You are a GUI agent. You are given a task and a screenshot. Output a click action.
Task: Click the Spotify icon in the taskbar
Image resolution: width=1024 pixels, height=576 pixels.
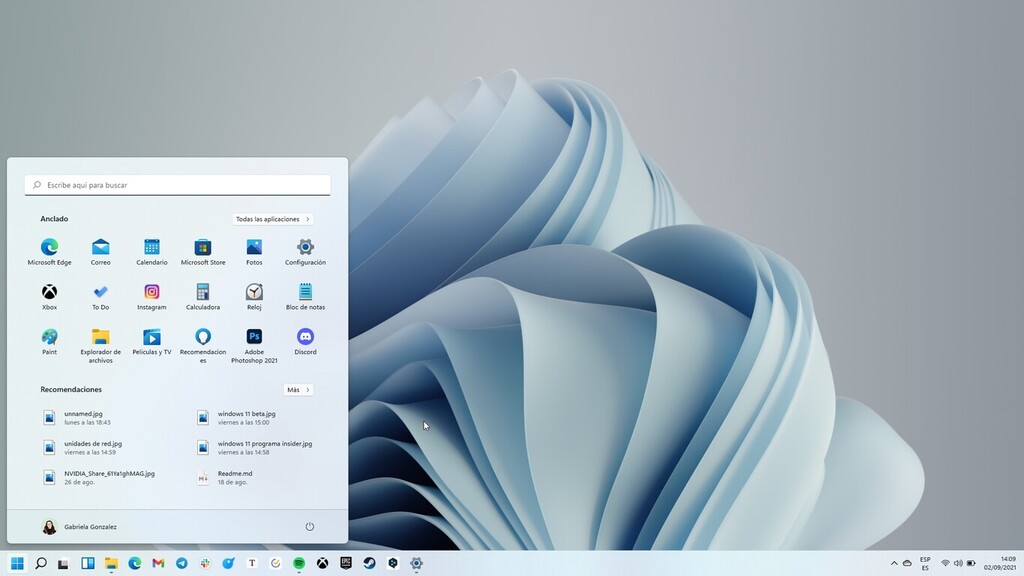pyautogui.click(x=299, y=563)
